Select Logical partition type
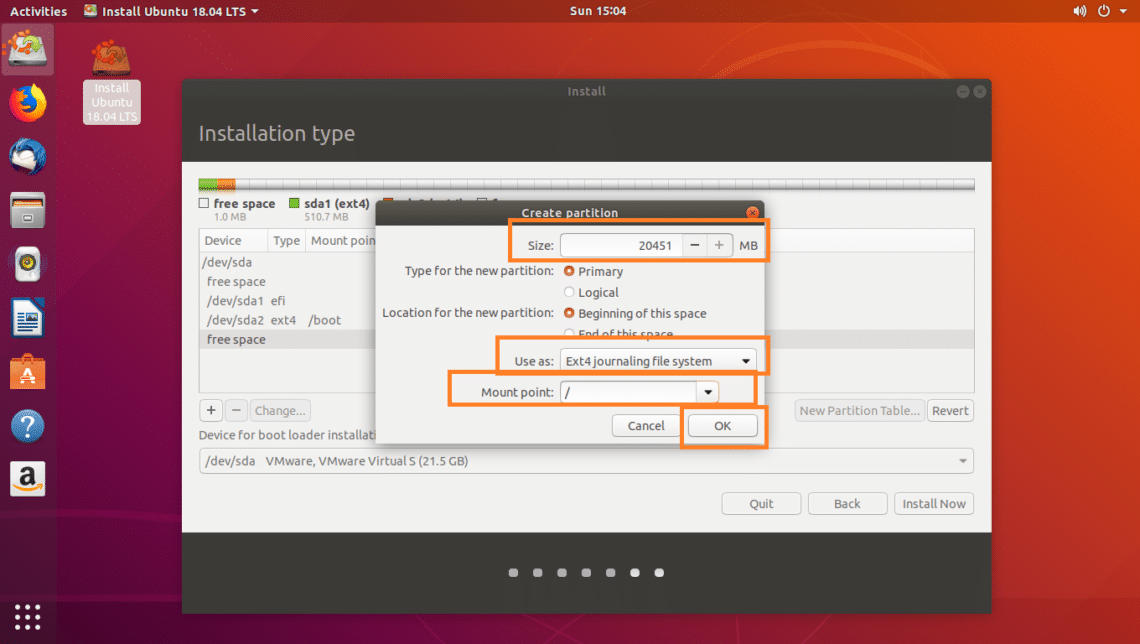This screenshot has width=1140, height=644. click(570, 292)
